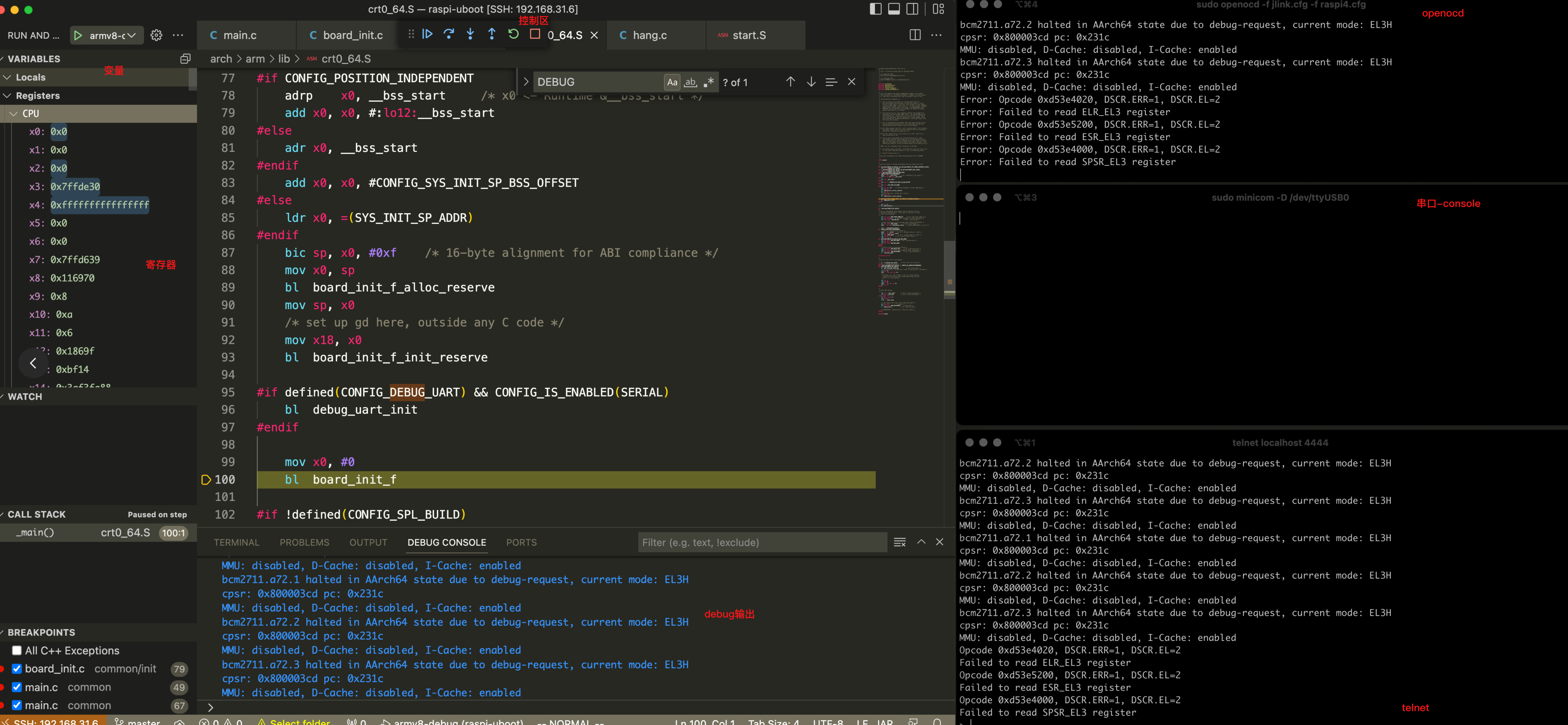
Task: Uncheck the board_init.c breakpoint
Action: (x=17, y=668)
